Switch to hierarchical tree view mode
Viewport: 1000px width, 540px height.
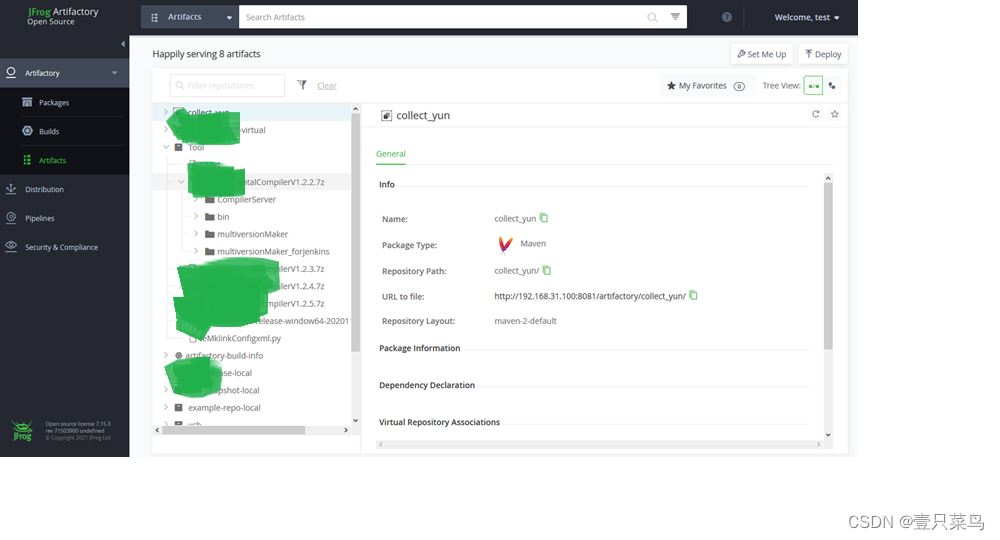coord(813,85)
